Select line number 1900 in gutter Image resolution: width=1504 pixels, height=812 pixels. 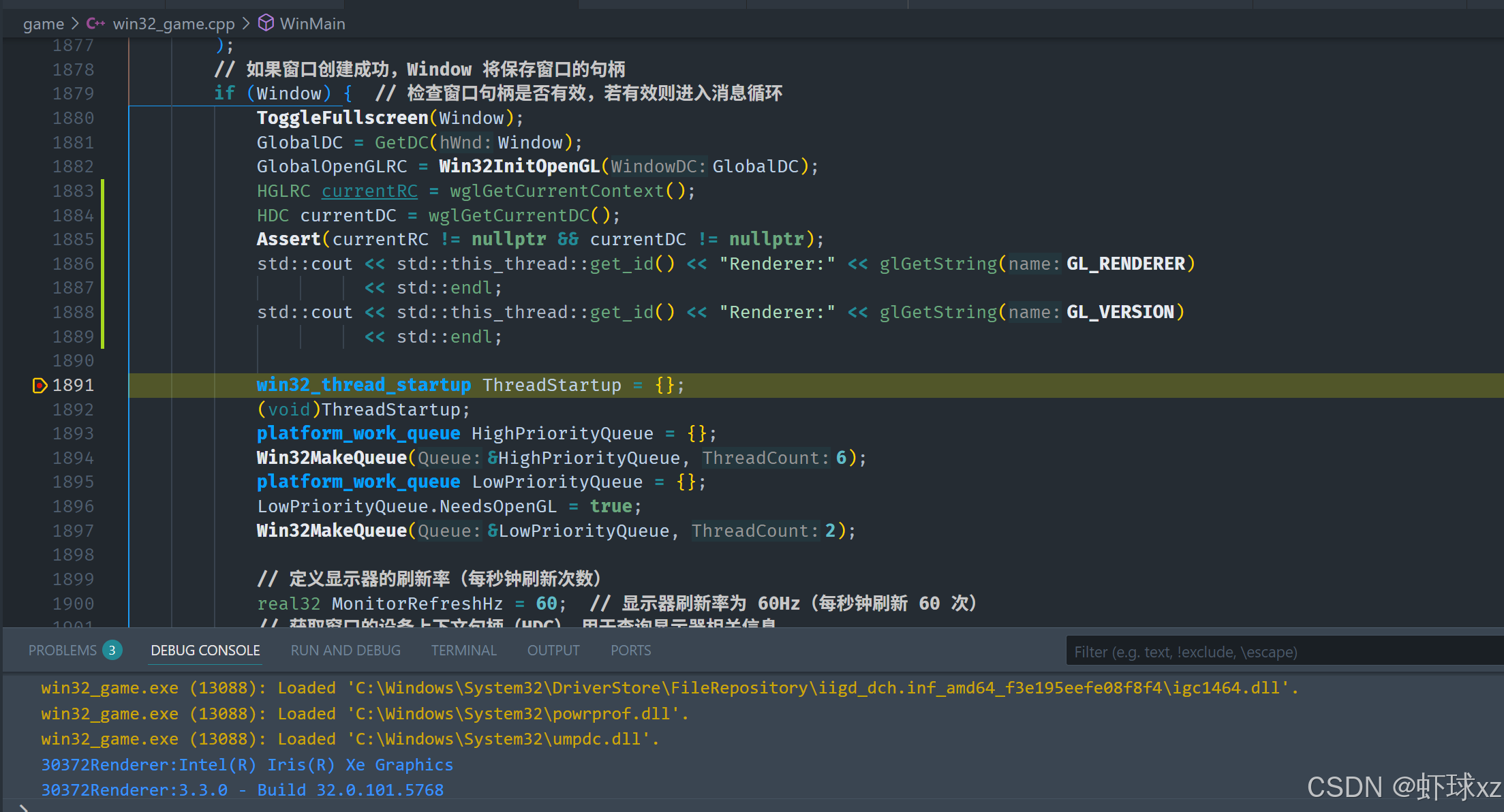[74, 604]
